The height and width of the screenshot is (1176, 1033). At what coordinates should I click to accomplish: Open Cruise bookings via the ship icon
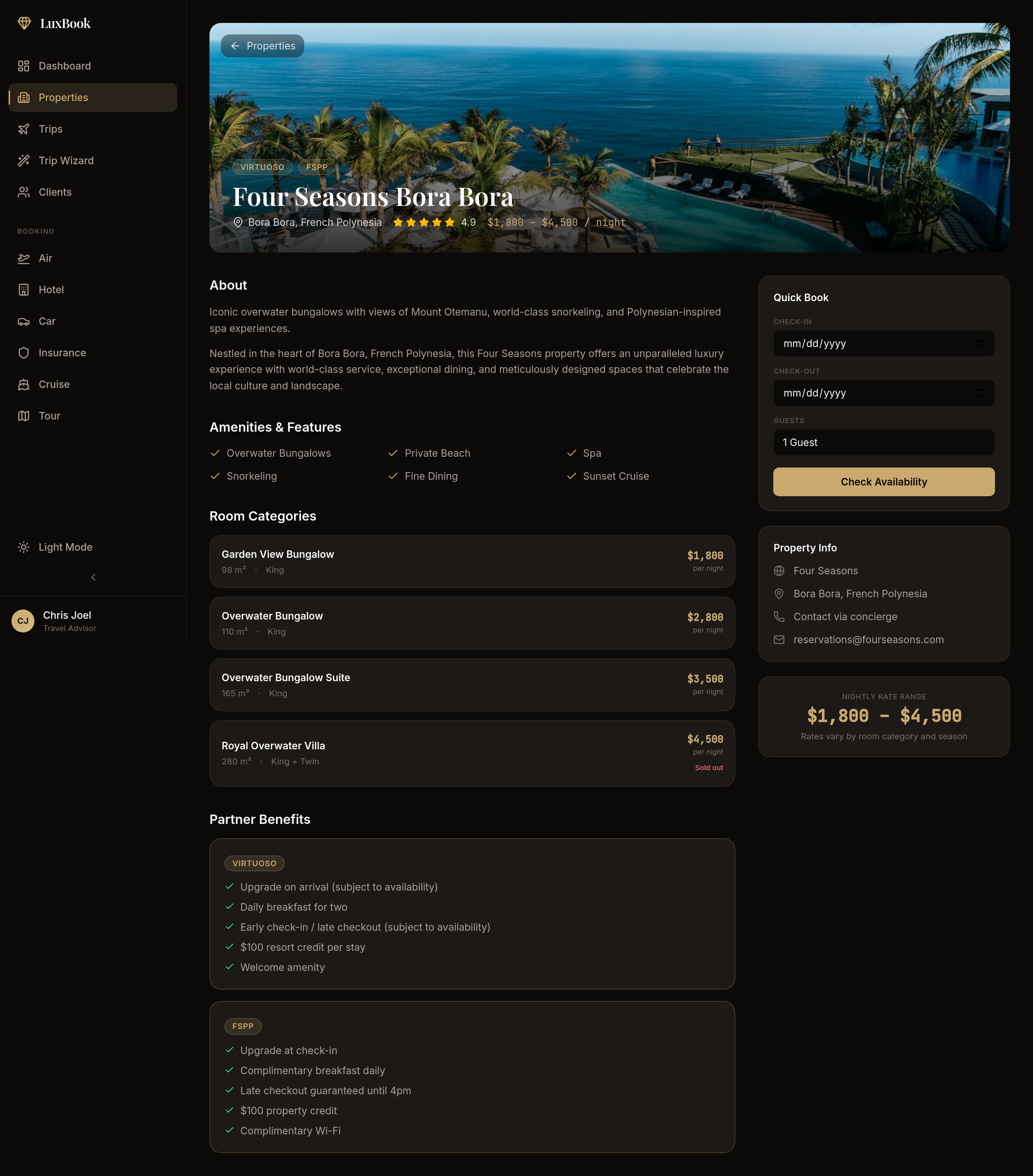(24, 384)
